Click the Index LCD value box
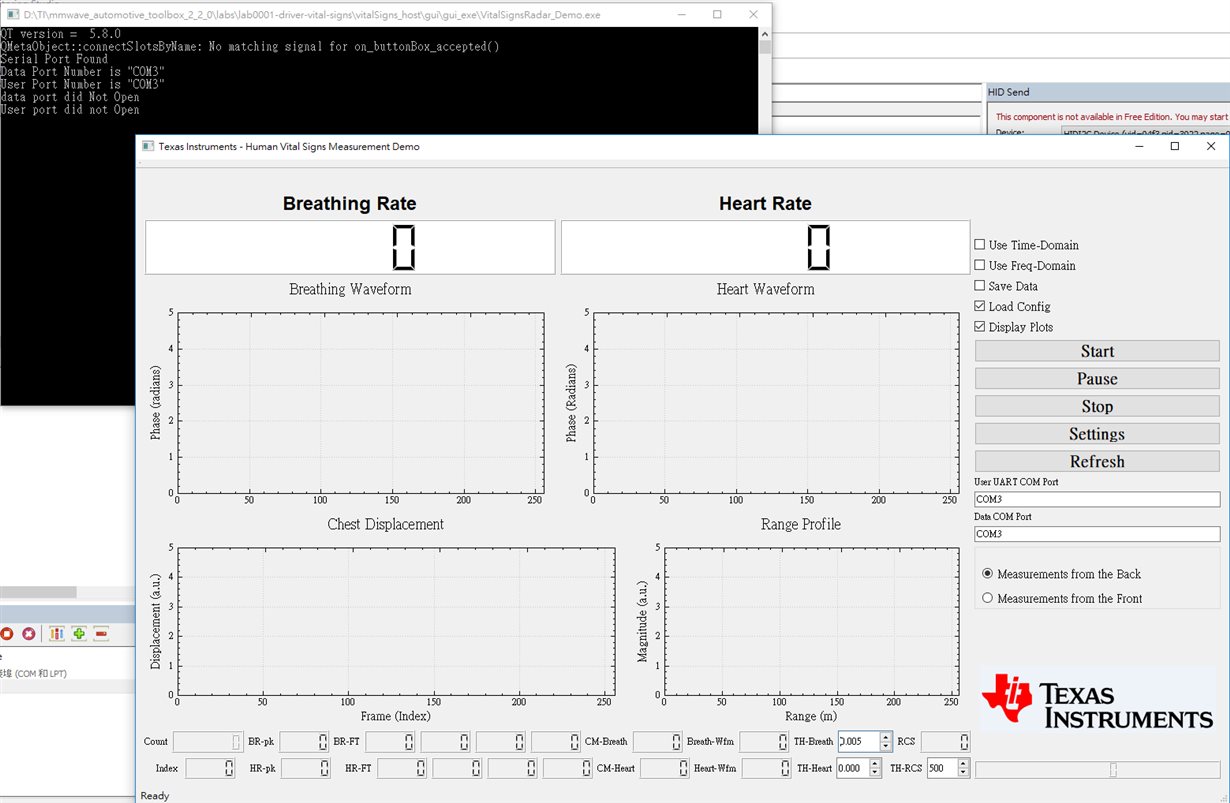The height and width of the screenshot is (803, 1230). point(210,768)
